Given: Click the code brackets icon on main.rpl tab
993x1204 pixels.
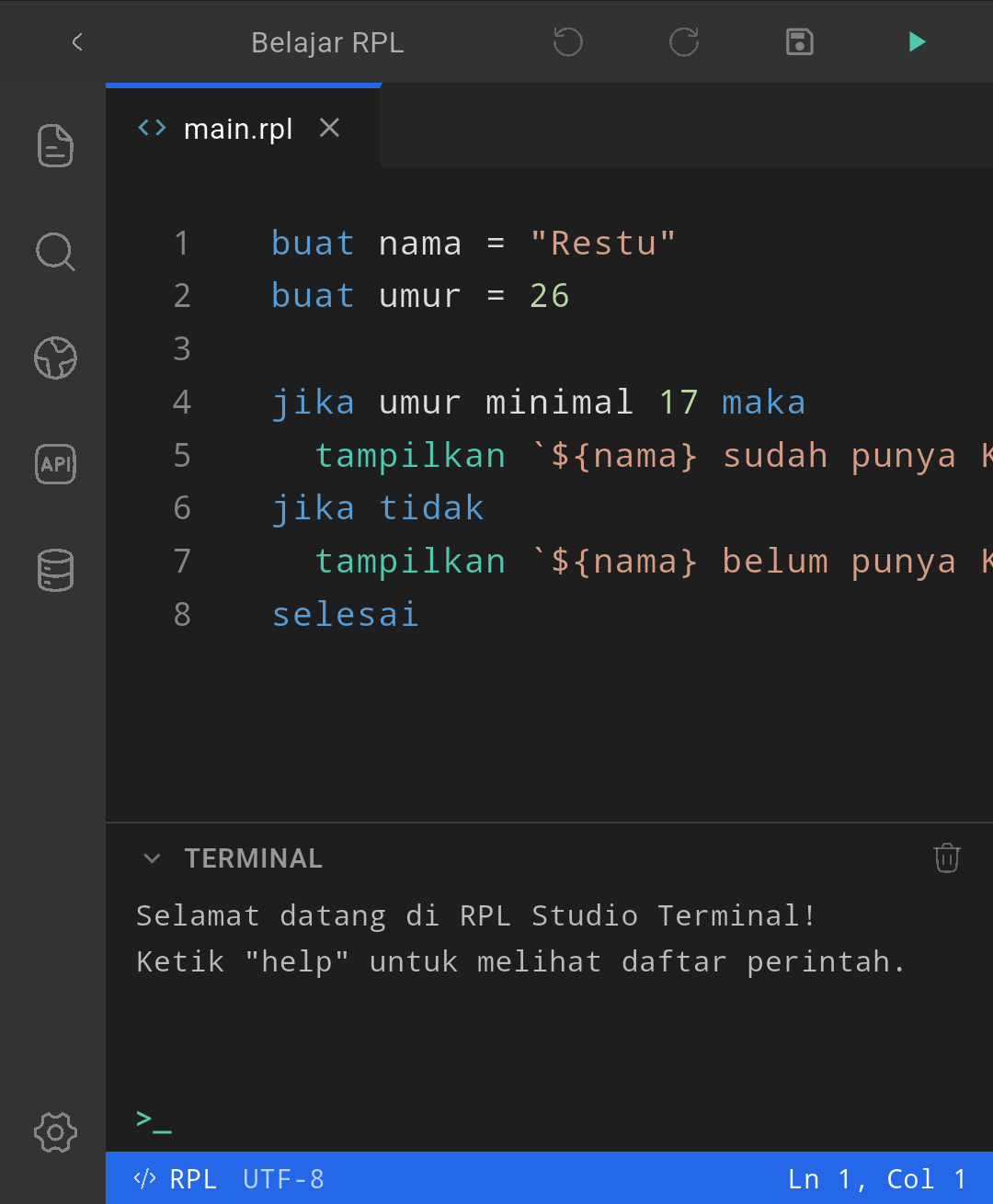Looking at the screenshot, I should (152, 128).
